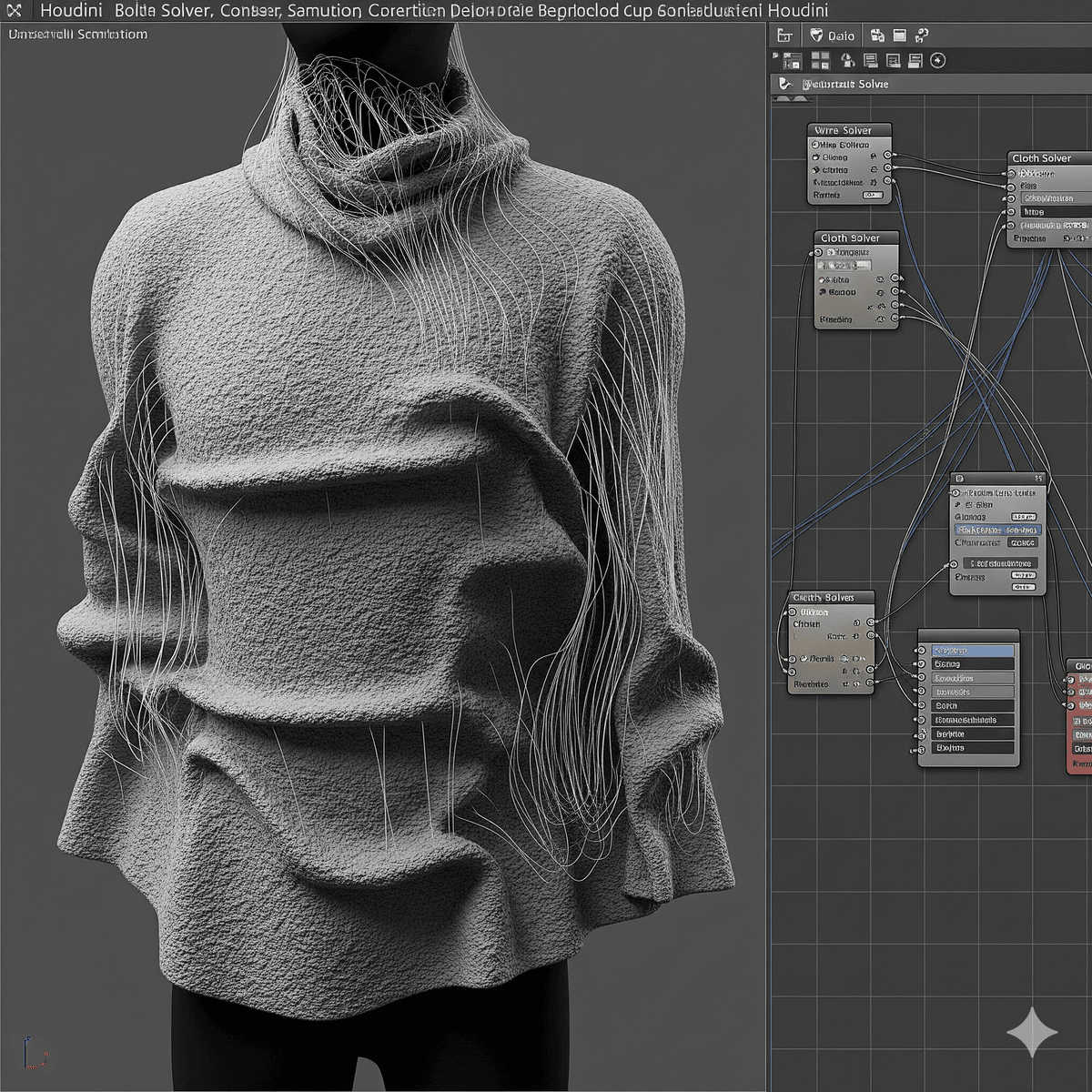Click the Solver path label in network breadcrumb
Screen dimensions: 1092x1092
(845, 84)
